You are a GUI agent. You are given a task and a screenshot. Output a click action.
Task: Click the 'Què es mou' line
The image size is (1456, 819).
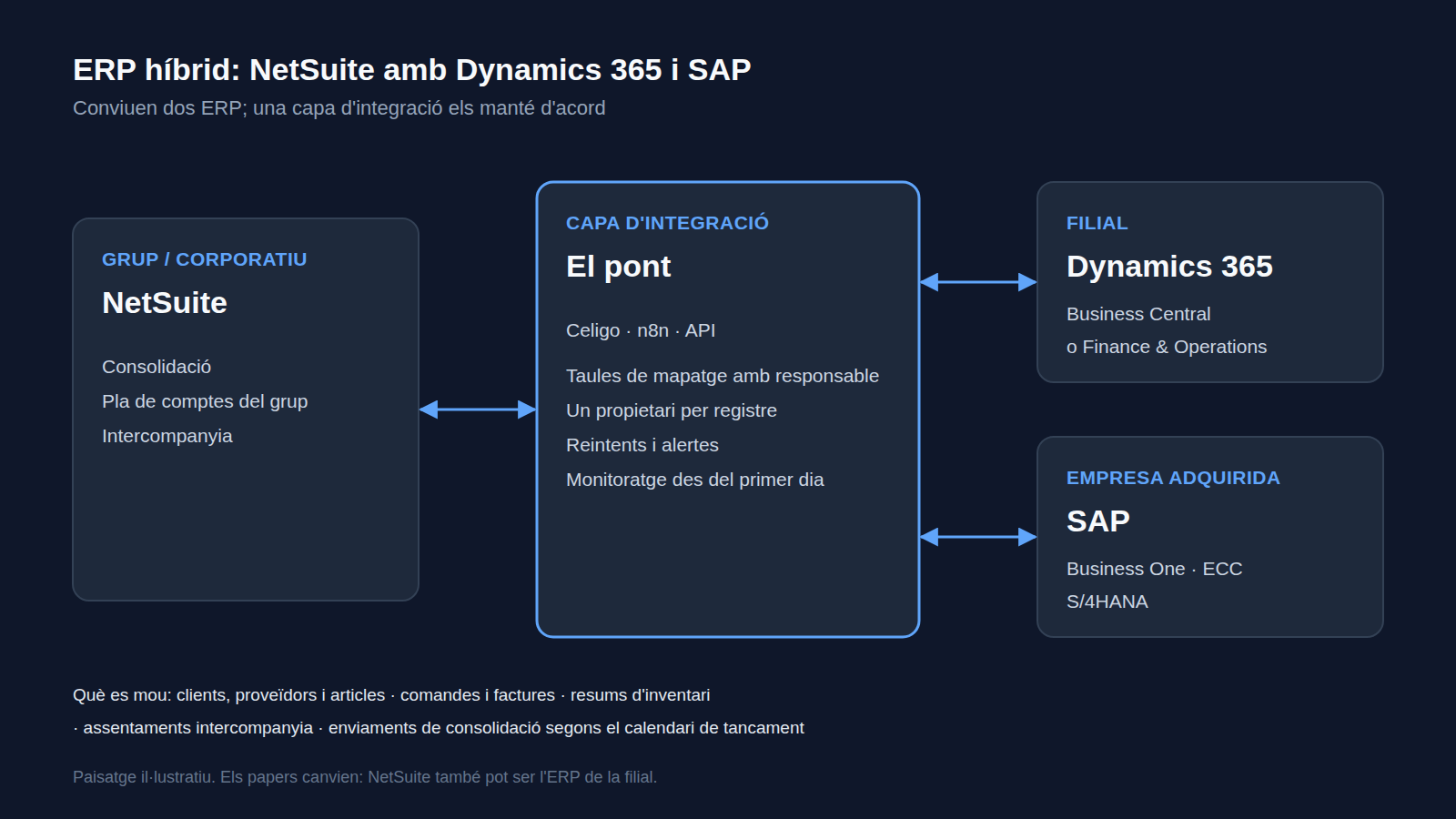click(391, 695)
